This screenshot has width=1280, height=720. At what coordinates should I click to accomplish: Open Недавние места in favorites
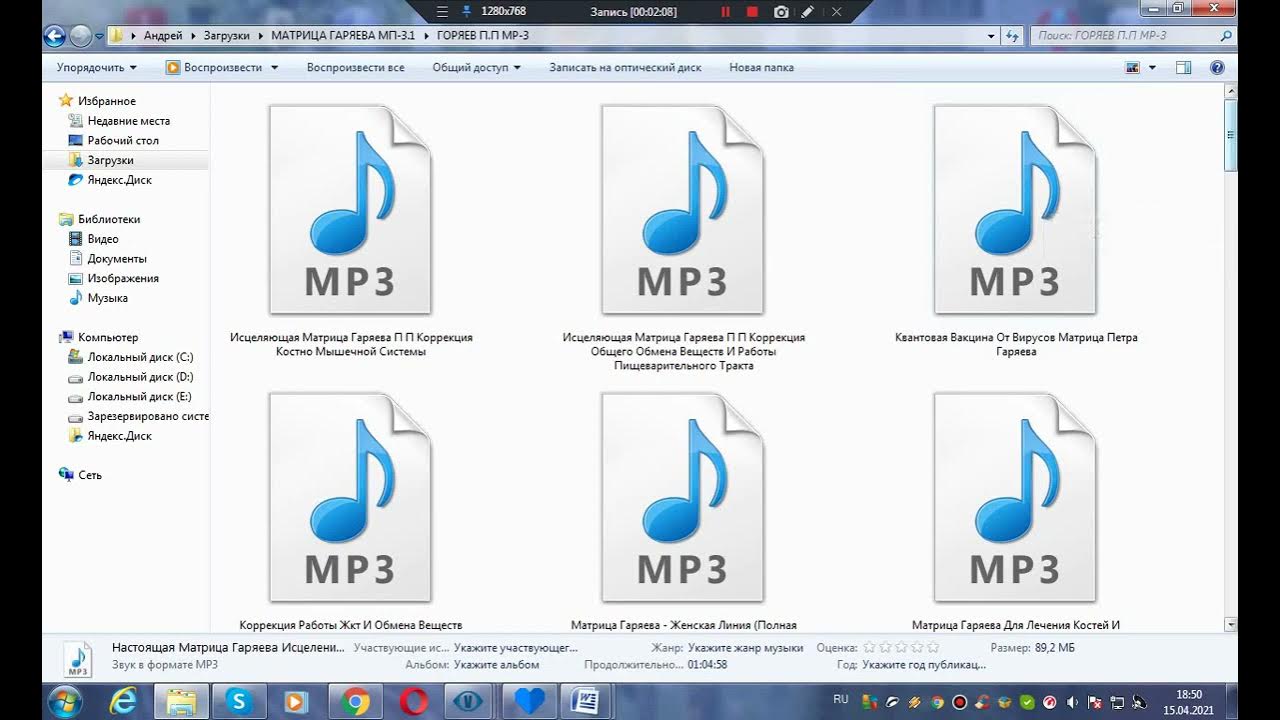128,121
